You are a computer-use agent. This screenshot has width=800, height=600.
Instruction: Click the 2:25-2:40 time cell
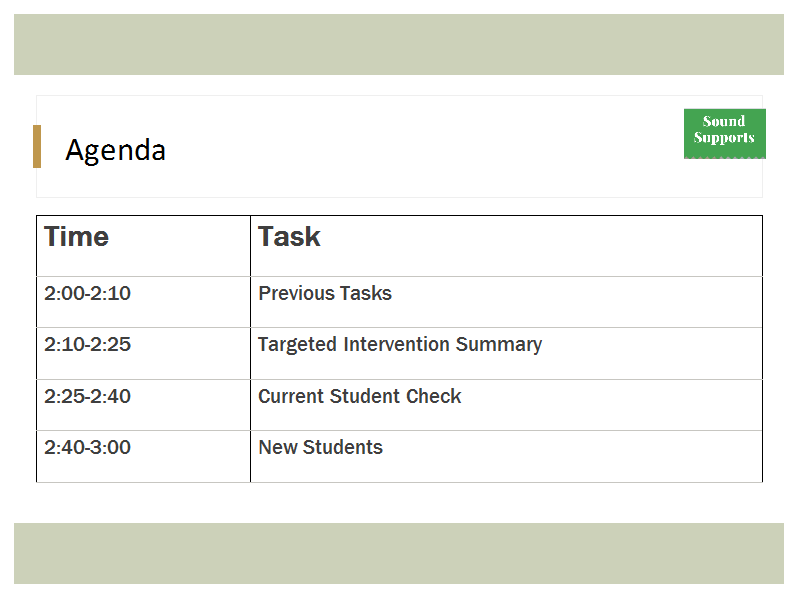click(143, 405)
